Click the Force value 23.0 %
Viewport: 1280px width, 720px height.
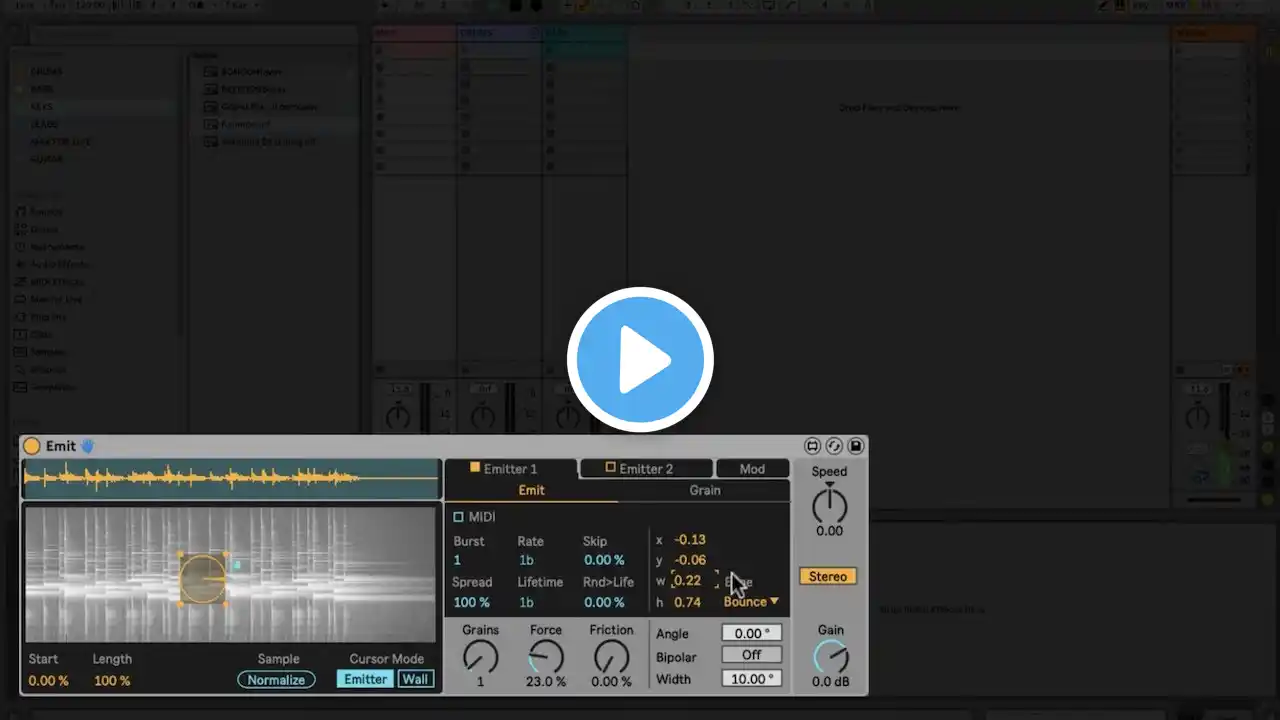click(x=546, y=682)
